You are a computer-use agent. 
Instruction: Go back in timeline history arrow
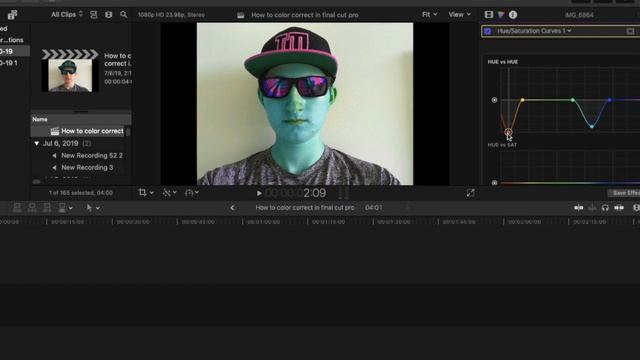(x=232, y=208)
